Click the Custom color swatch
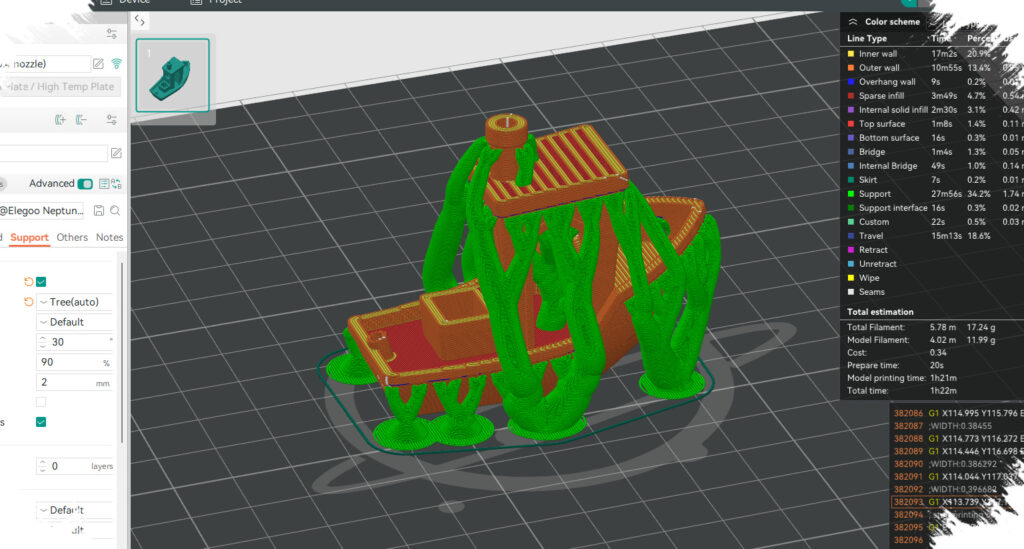The width and height of the screenshot is (1024, 549). [850, 222]
